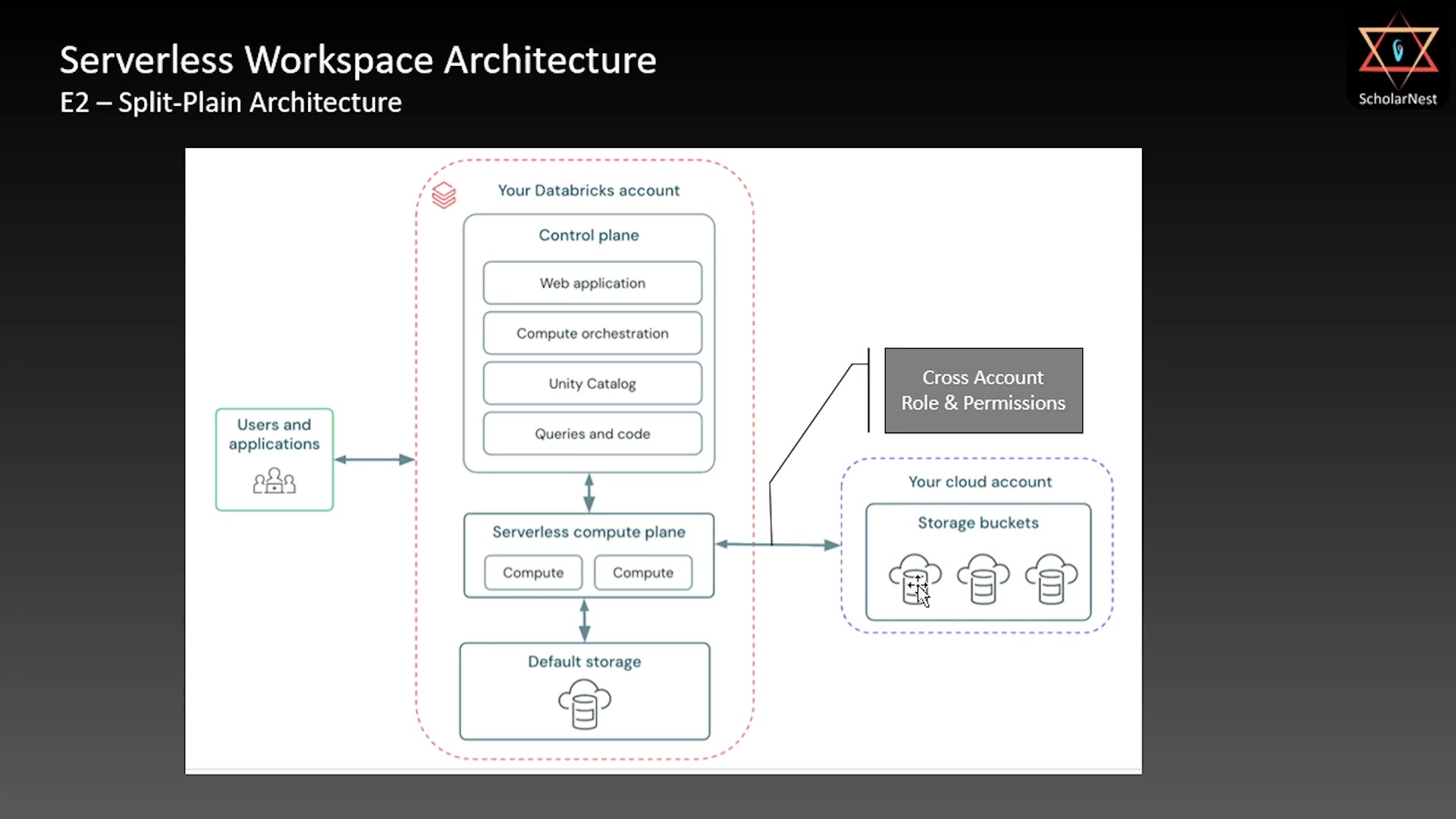Click the last storage bucket icon
Screen dimensions: 1456x819
coord(1051,579)
